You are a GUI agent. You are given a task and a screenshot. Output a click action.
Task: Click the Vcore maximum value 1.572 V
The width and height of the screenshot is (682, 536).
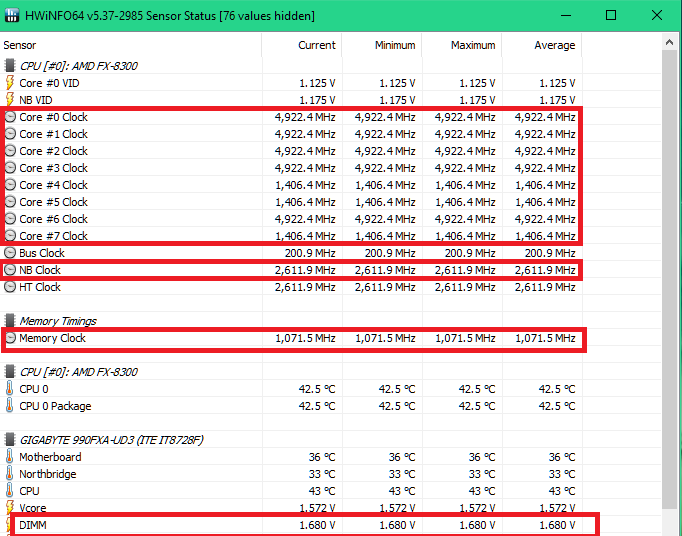pos(477,508)
